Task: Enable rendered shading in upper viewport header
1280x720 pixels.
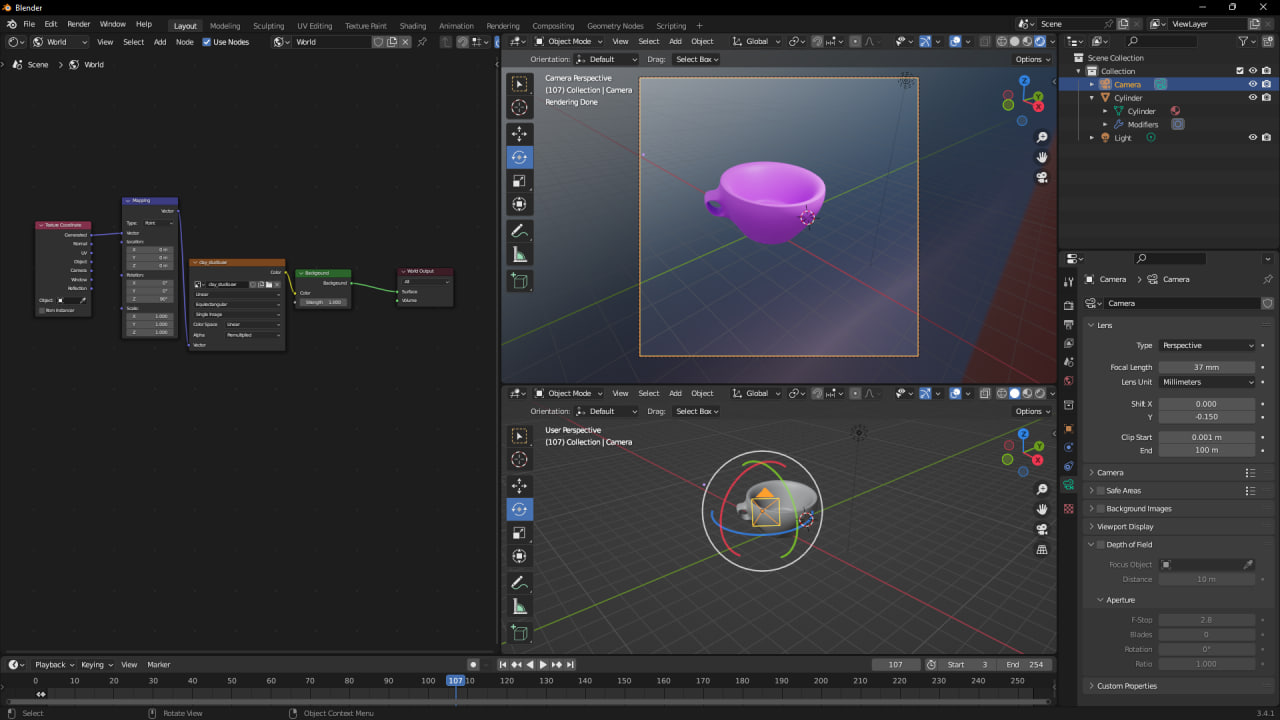Action: click(1040, 41)
